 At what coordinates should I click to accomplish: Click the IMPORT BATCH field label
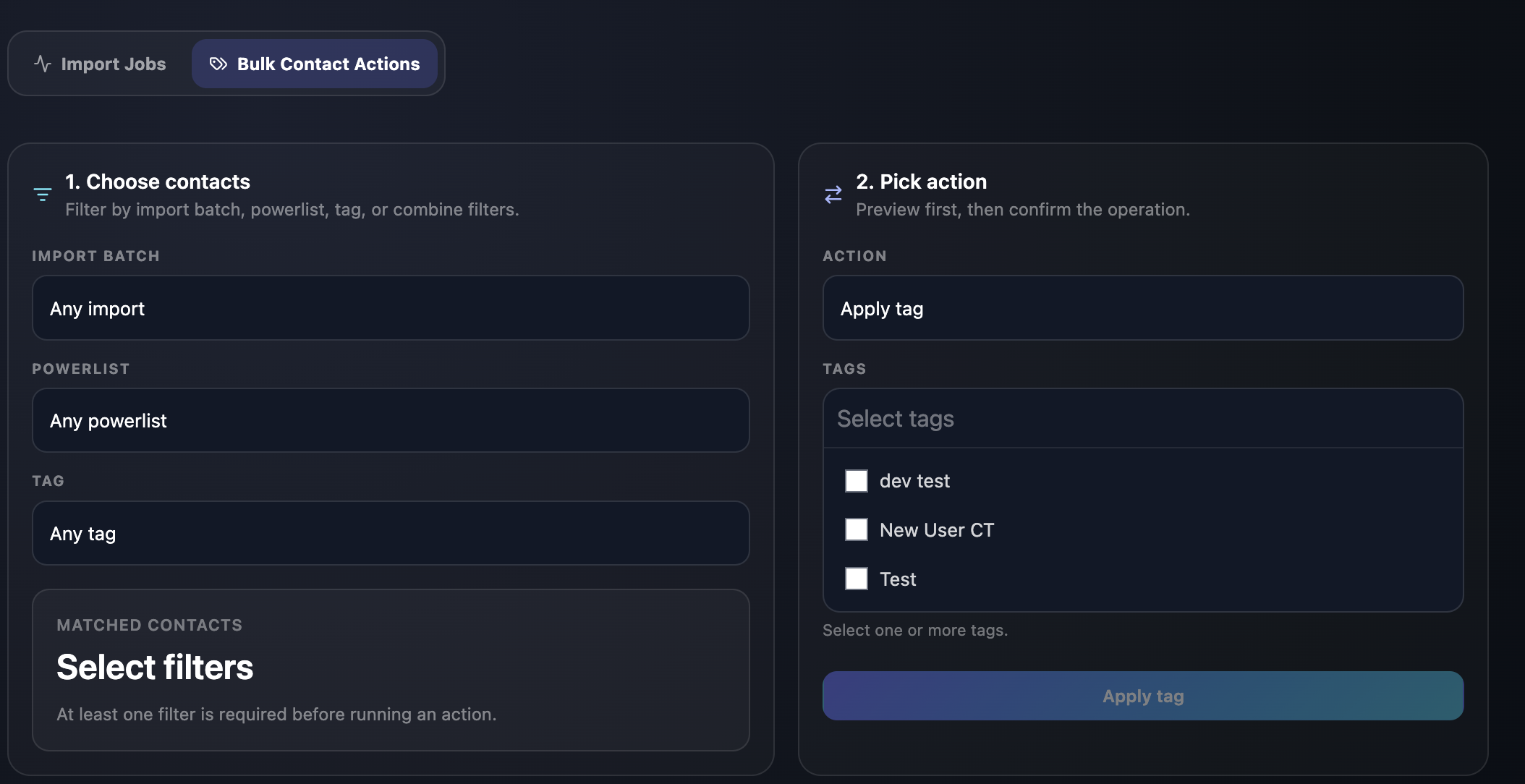[95, 256]
